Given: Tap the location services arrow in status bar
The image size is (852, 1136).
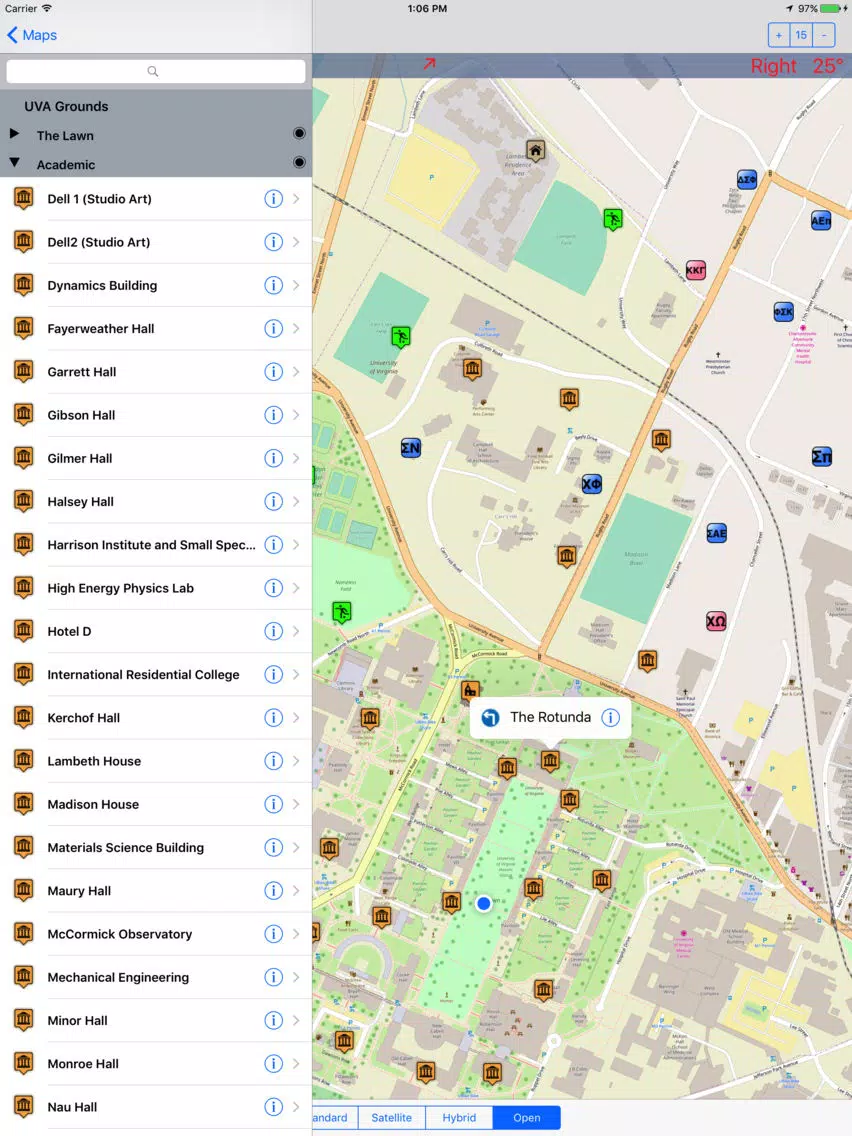Looking at the screenshot, I should click(x=789, y=9).
